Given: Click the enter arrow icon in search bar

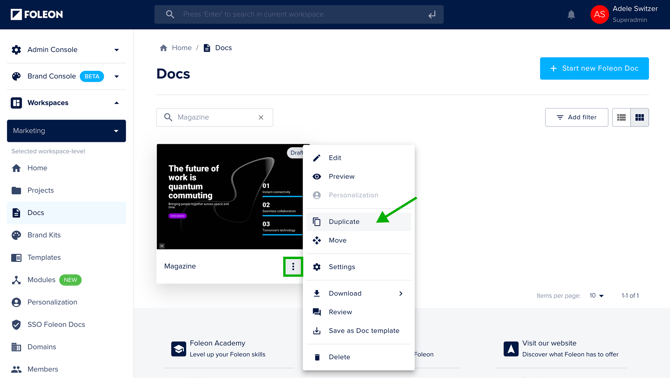Looking at the screenshot, I should tap(432, 15).
